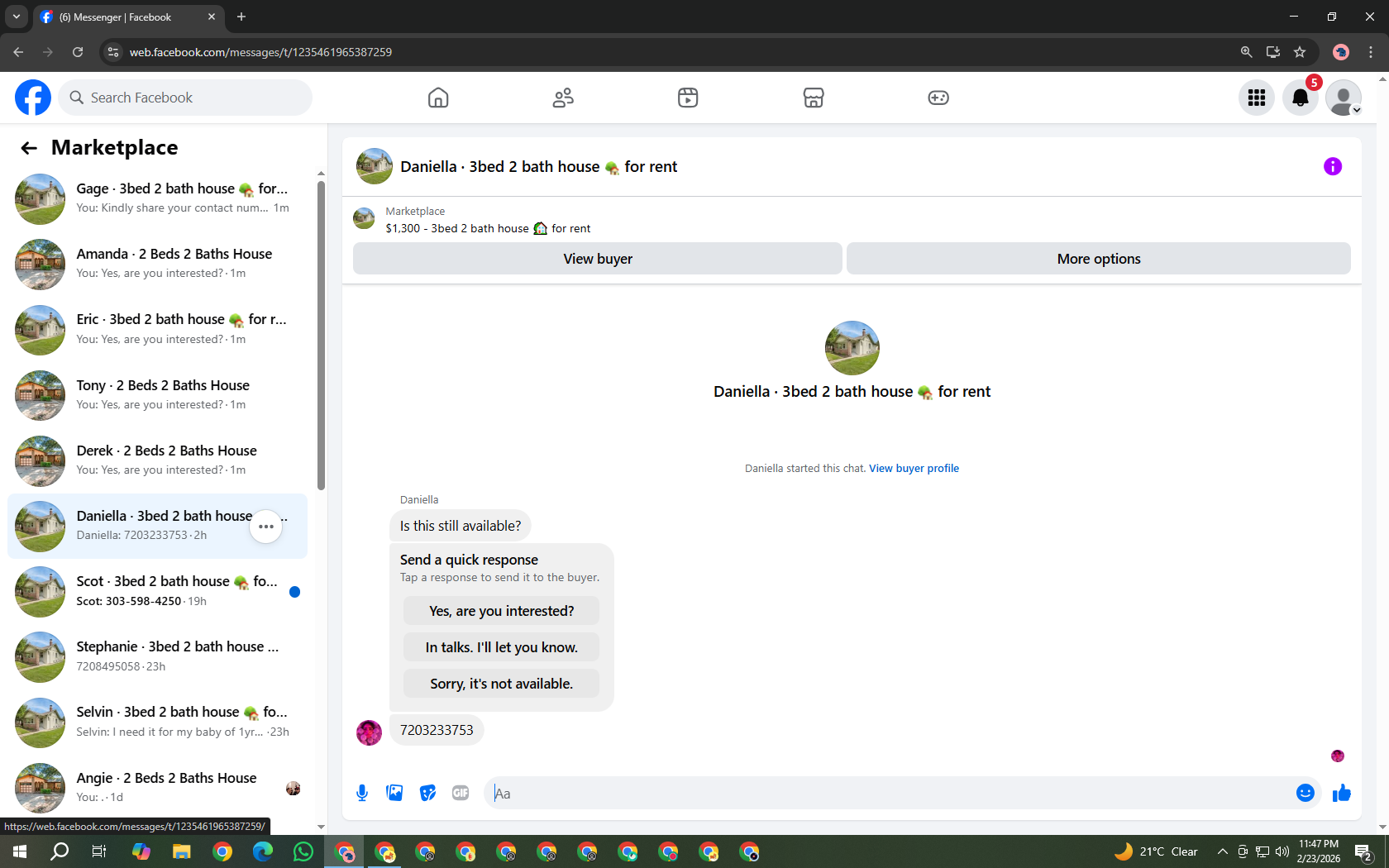1389x868 pixels.
Task: Open Tony's 2 Beds 2 Baths House chat
Action: pyautogui.click(x=157, y=395)
